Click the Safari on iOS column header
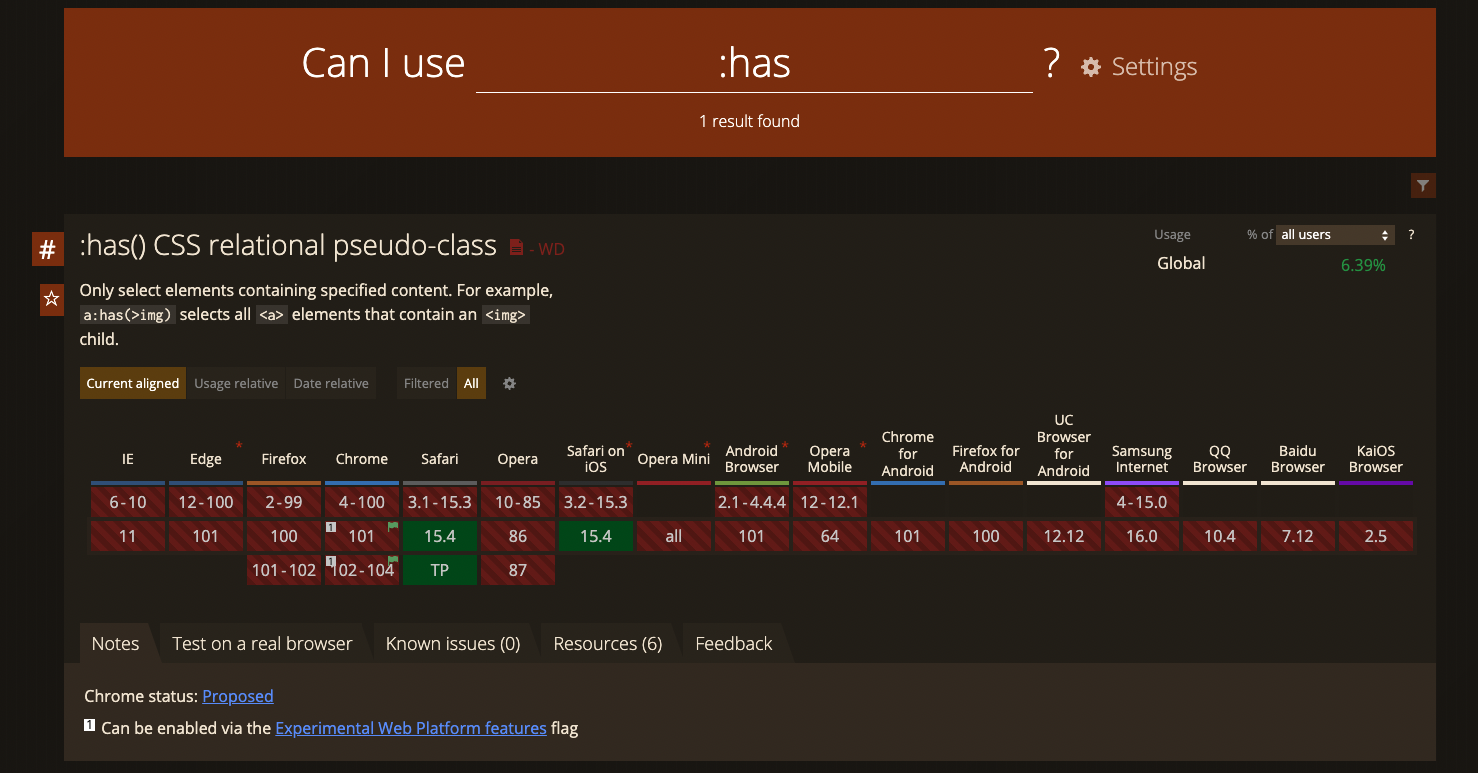Screen dimensions: 1478x773 pyautogui.click(x=596, y=459)
